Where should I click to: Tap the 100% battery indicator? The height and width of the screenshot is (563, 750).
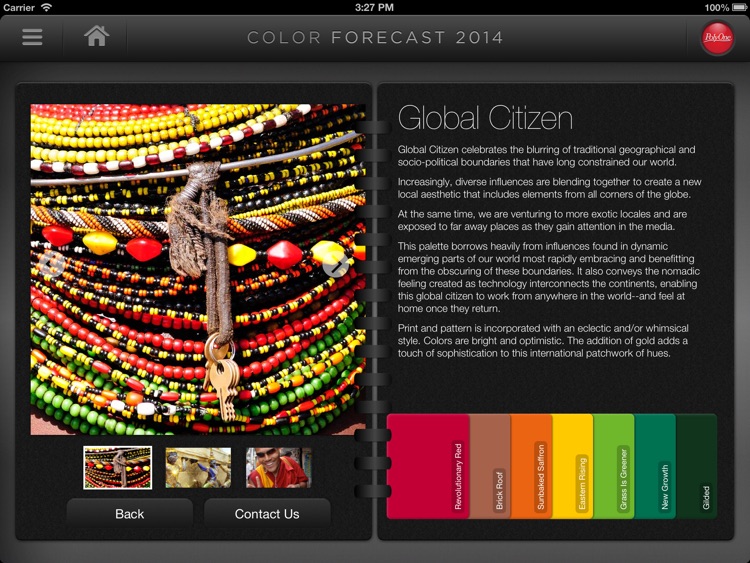pyautogui.click(x=725, y=7)
